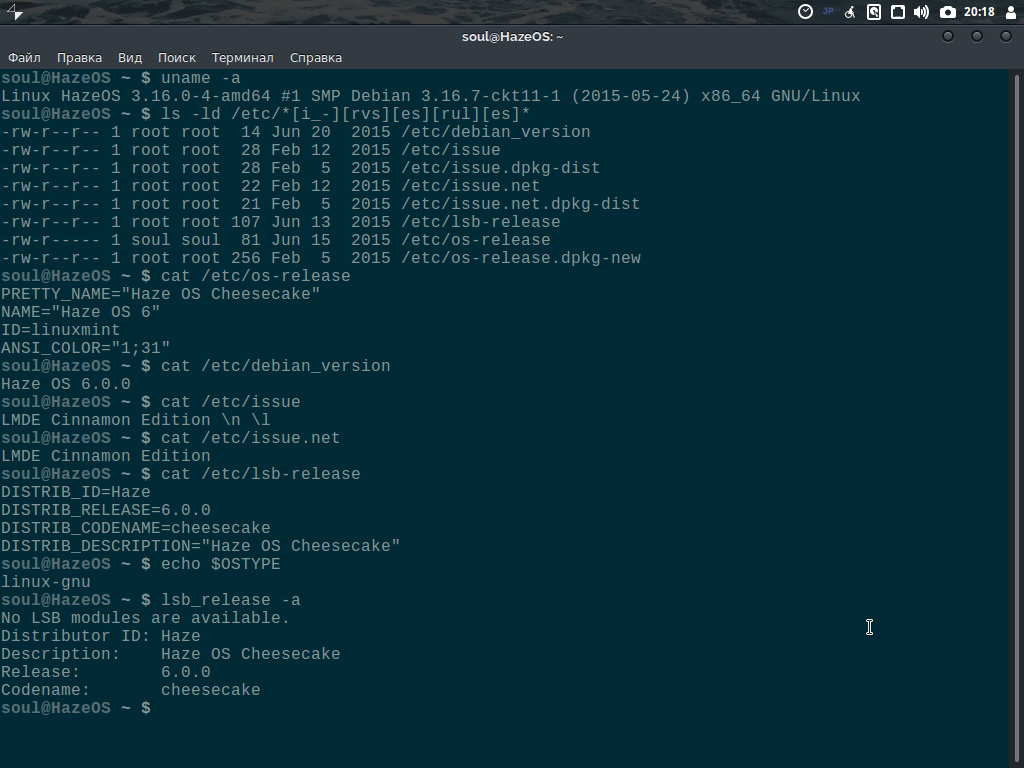Click the DISTRIB_DESCRIPTION line
Image resolution: width=1024 pixels, height=768 pixels.
200,546
